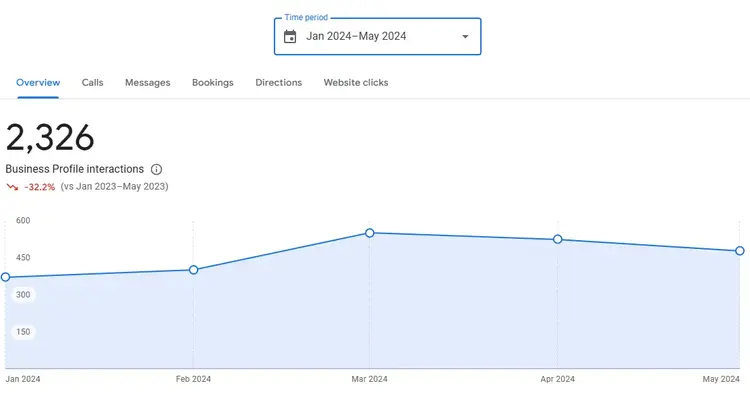Click the "Mar 2024" x-axis label
This screenshot has height=394, width=750.
click(370, 379)
